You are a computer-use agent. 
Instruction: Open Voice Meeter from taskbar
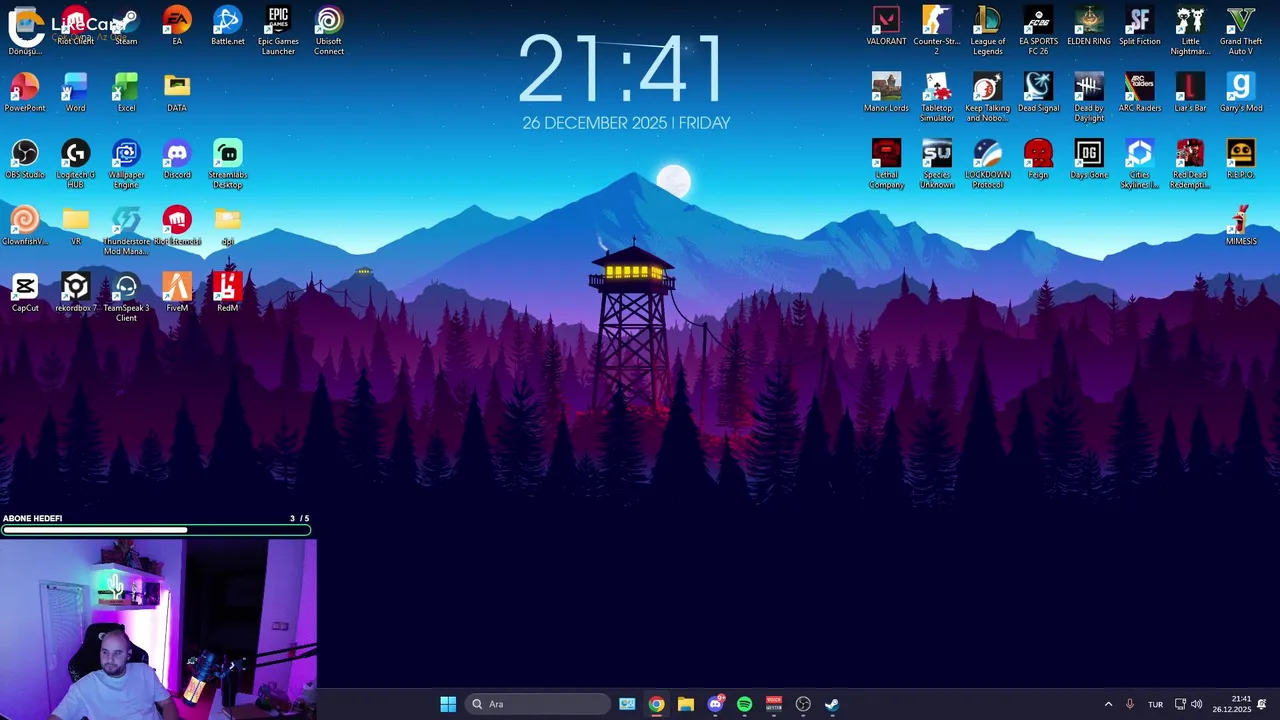773,704
